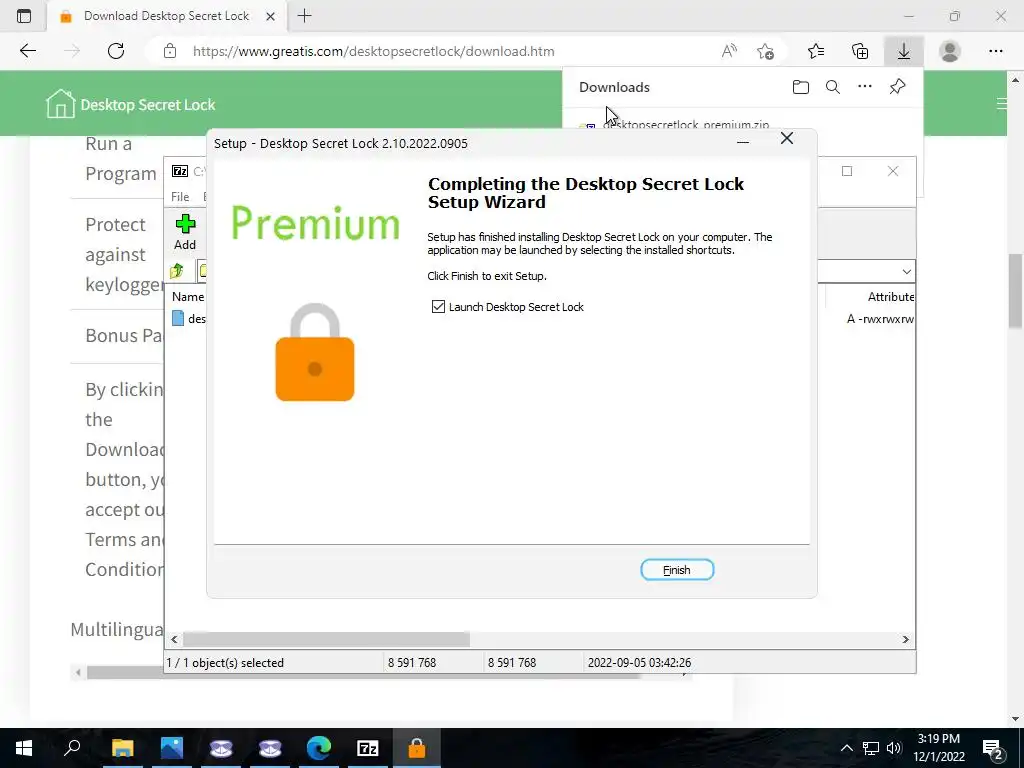Open Edge Settings and more menu
Viewport: 1024px width, 768px height.
coord(995,51)
